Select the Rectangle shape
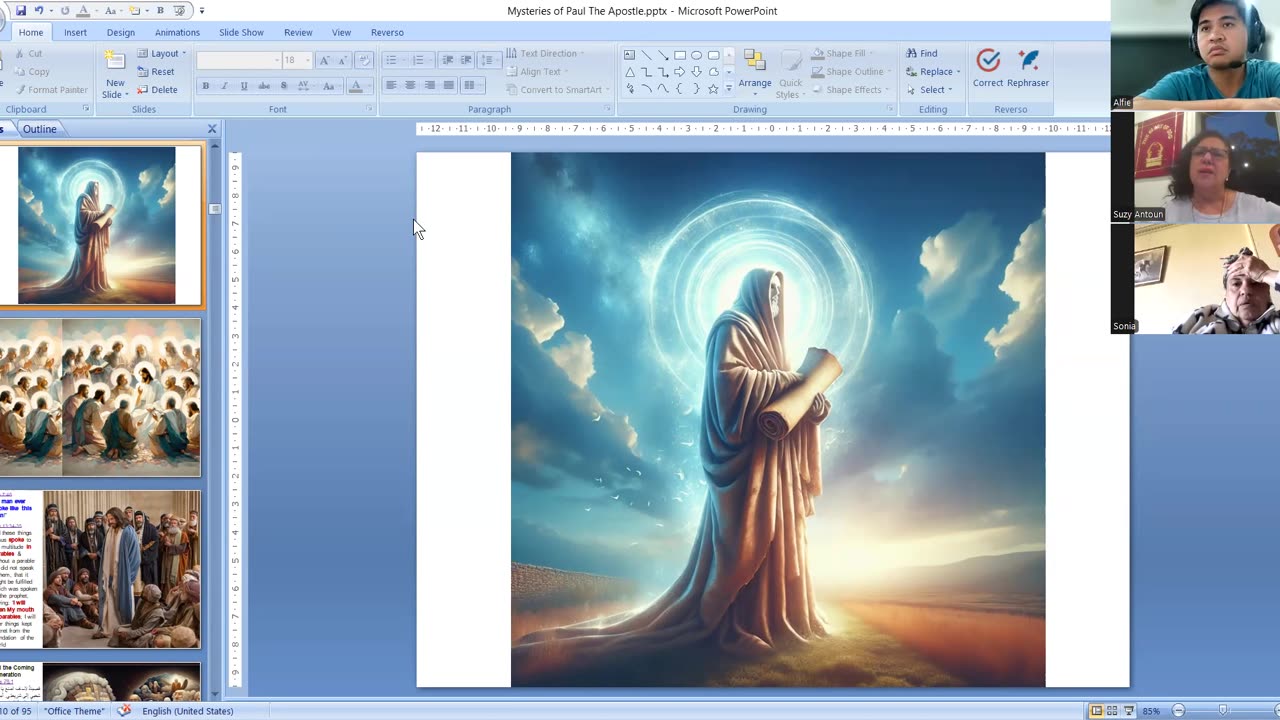 680,55
